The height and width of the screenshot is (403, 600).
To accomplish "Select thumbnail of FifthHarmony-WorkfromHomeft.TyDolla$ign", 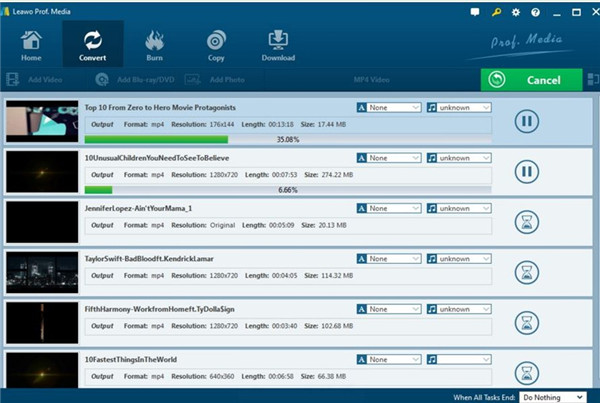I will click(42, 323).
